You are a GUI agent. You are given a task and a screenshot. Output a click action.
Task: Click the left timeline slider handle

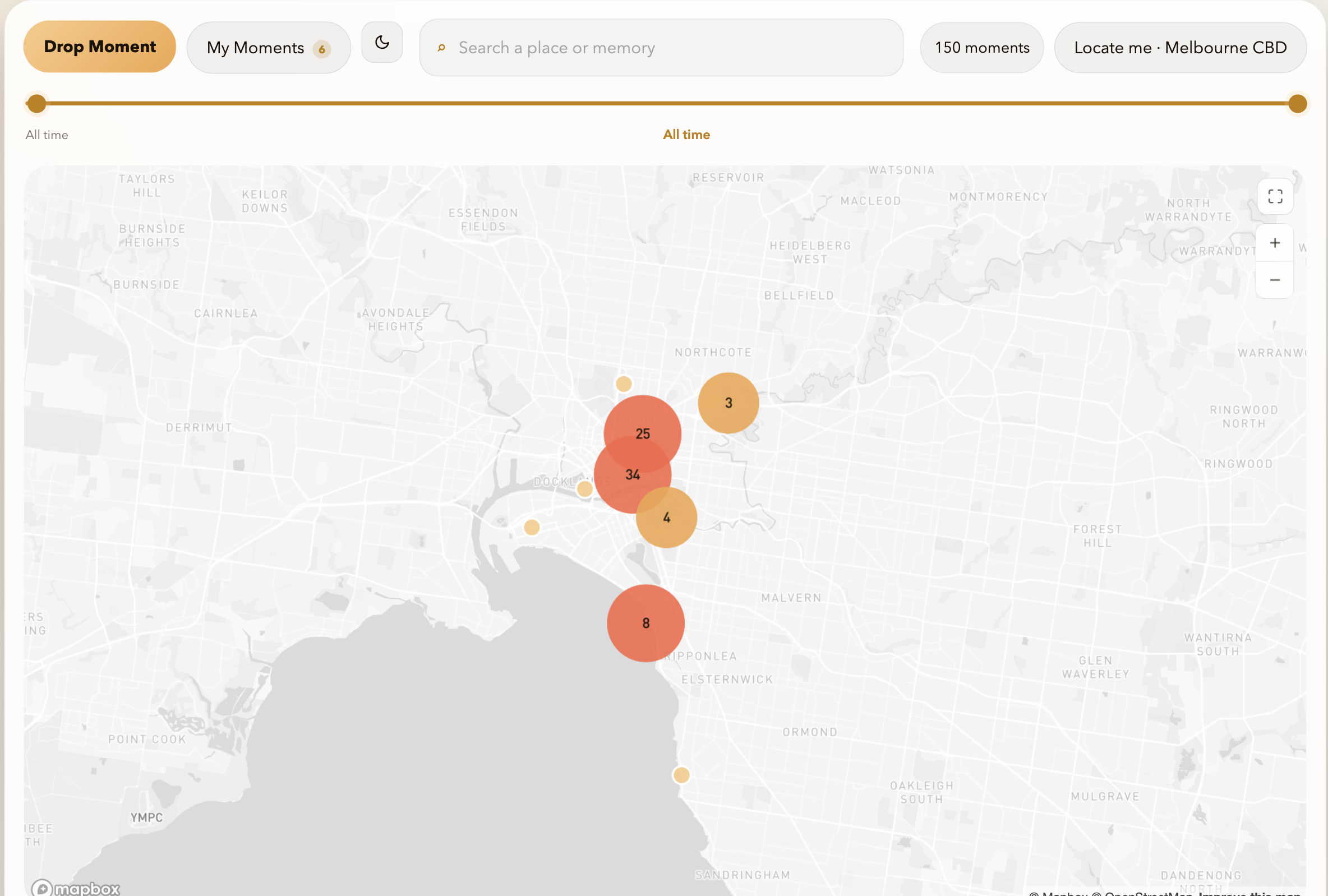(36, 104)
